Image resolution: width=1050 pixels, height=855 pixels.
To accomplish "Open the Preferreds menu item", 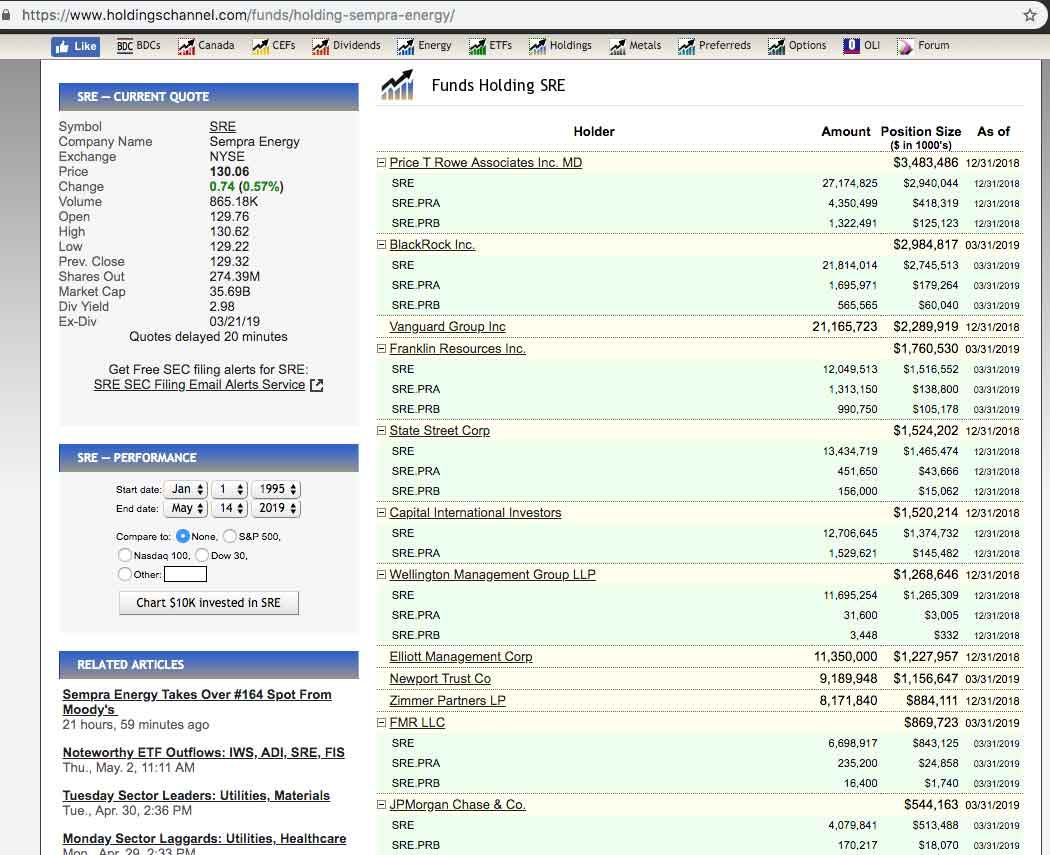I will [x=725, y=46].
